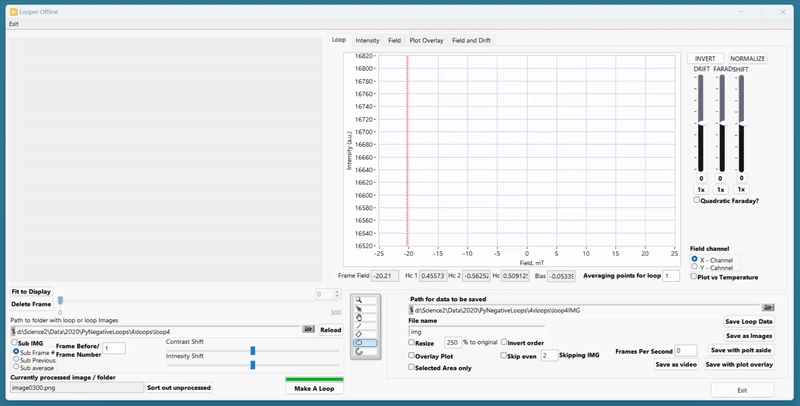Click the bottom-right Exit button
This screenshot has height=406, width=800.
[742, 390]
